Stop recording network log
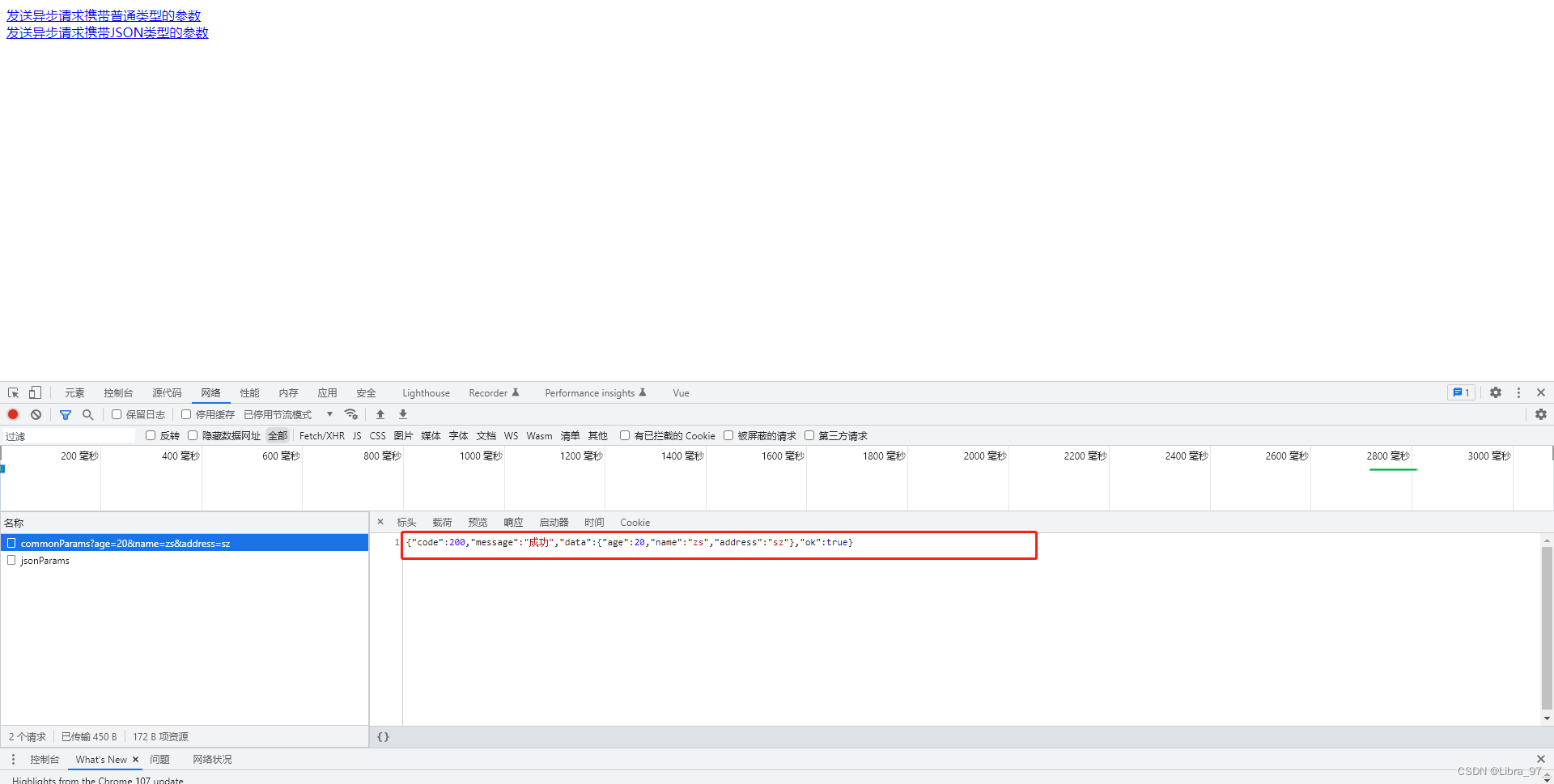 [13, 414]
